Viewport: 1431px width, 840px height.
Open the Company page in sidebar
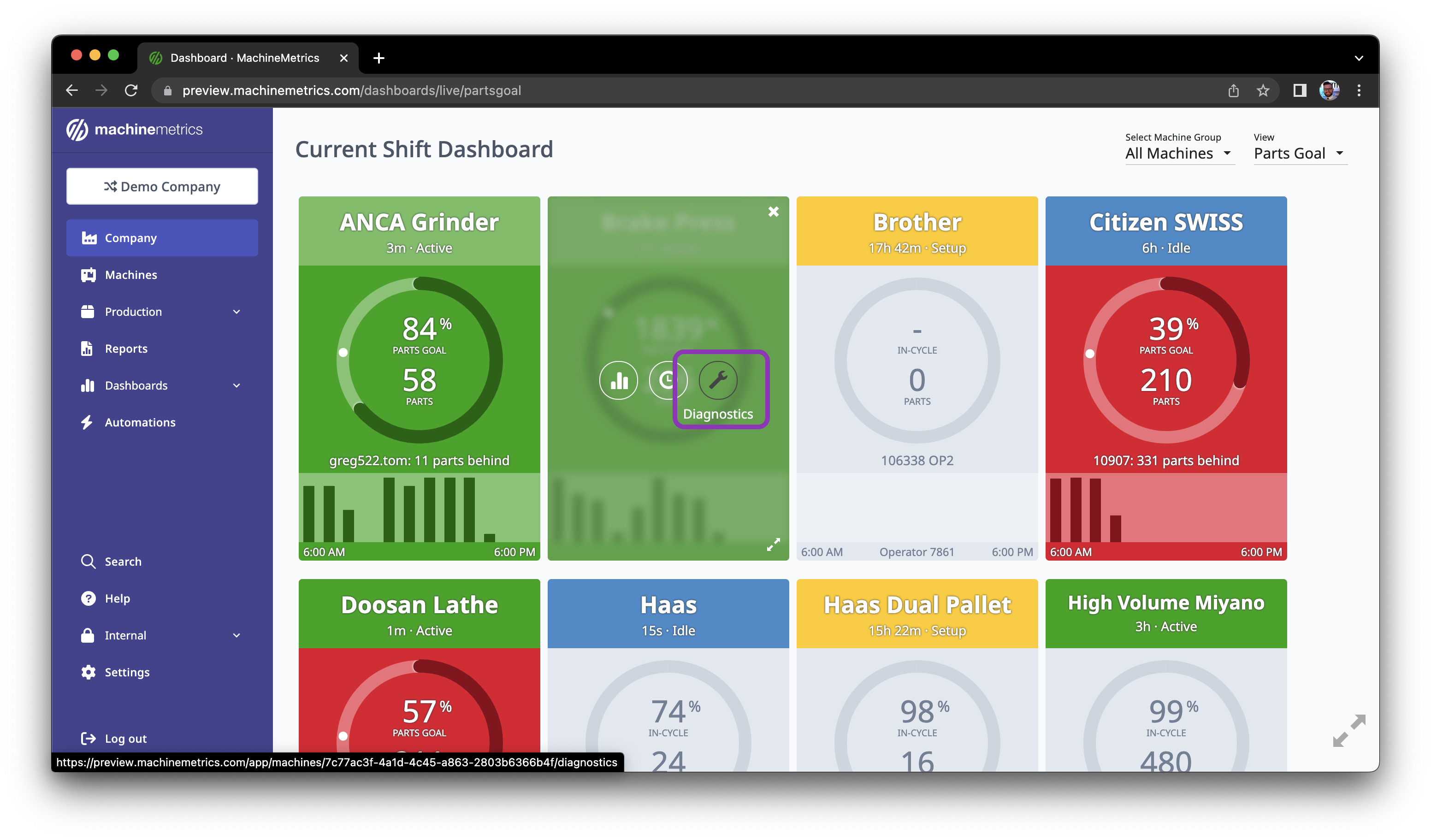tap(162, 238)
